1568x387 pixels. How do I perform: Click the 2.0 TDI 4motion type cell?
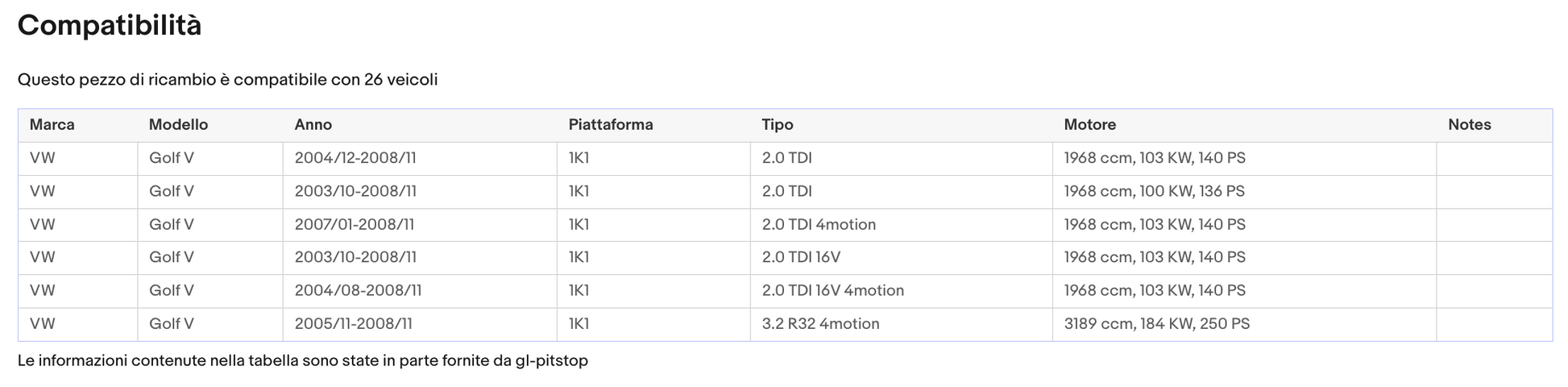coord(818,224)
